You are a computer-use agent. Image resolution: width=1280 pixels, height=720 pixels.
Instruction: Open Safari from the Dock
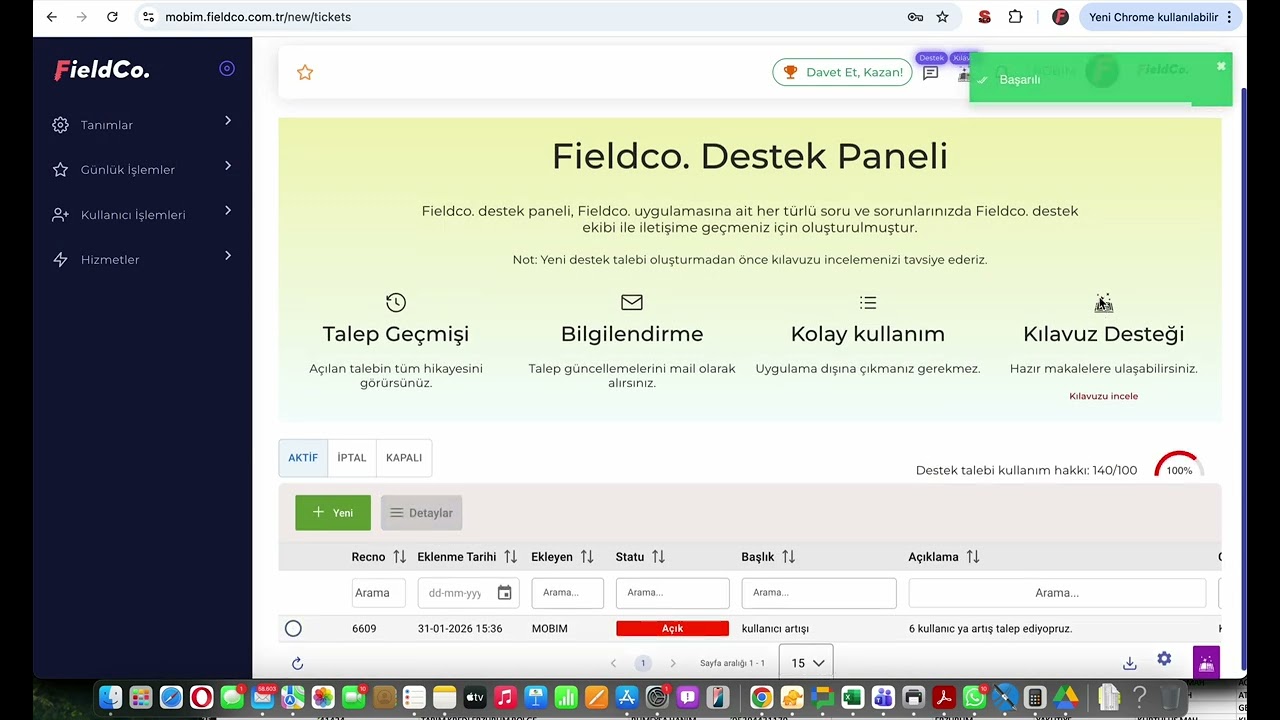[171, 697]
